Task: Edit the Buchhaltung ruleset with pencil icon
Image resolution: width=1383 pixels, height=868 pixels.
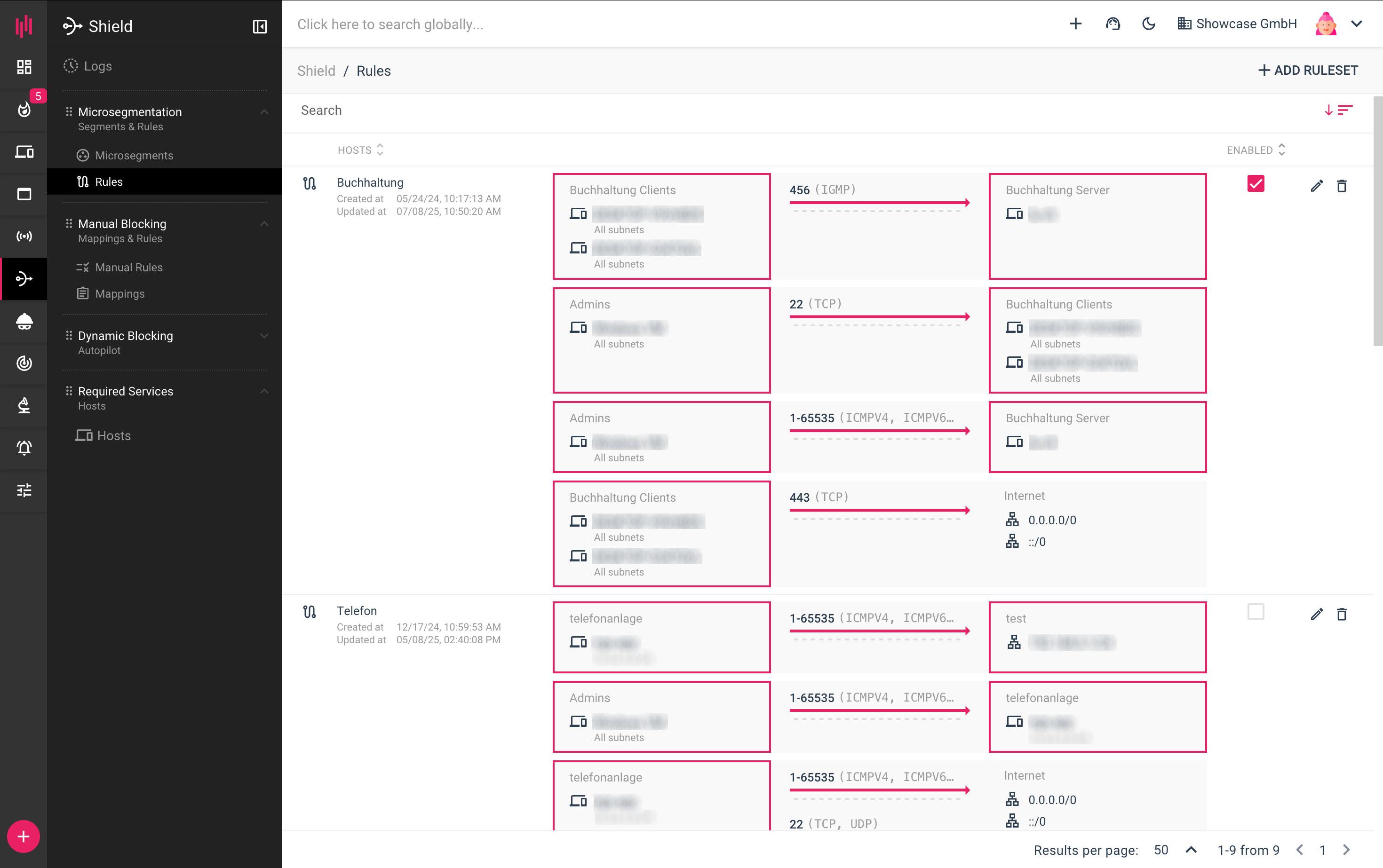Action: coord(1316,186)
